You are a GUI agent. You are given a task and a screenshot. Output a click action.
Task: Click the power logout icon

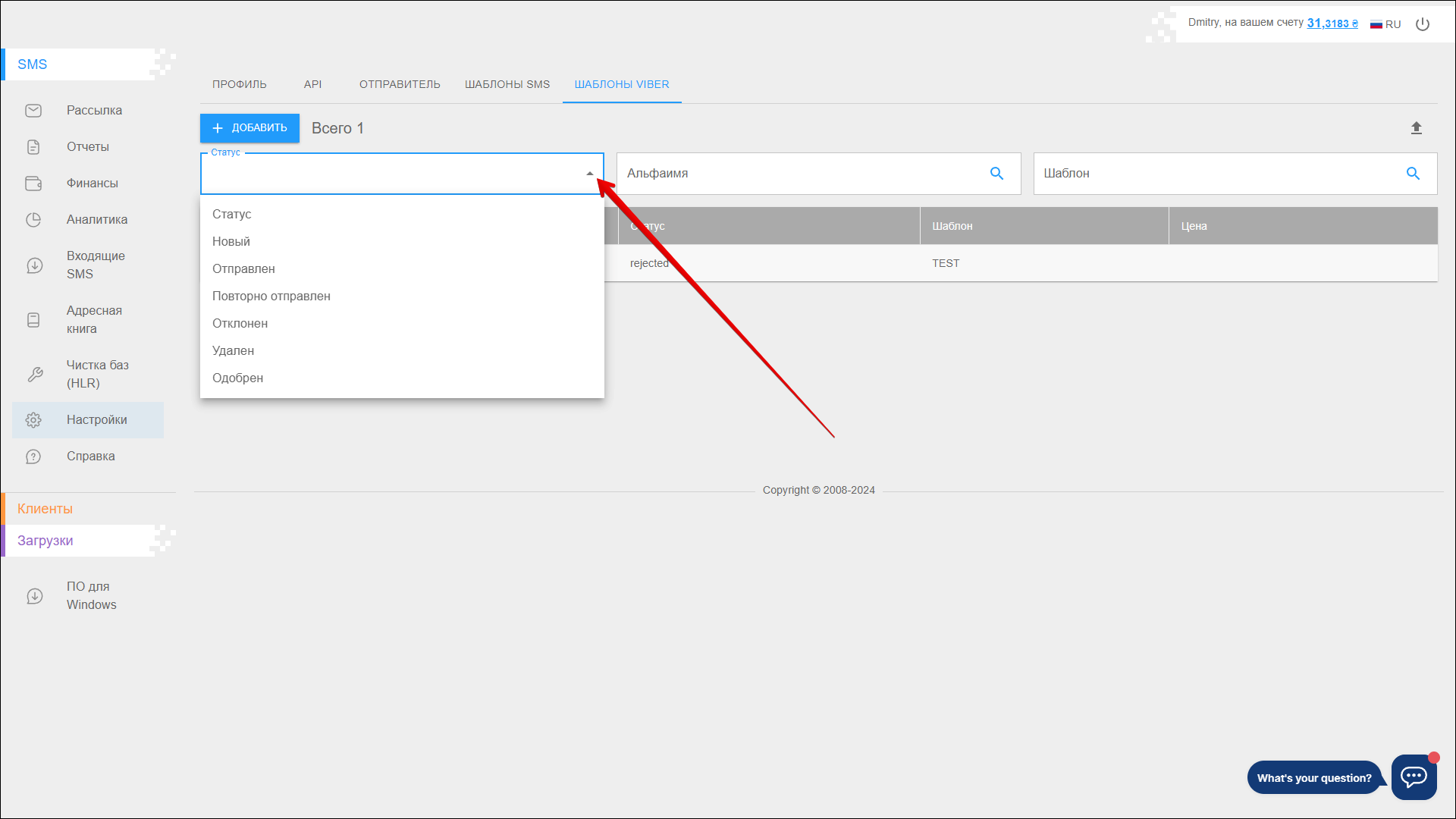1423,24
